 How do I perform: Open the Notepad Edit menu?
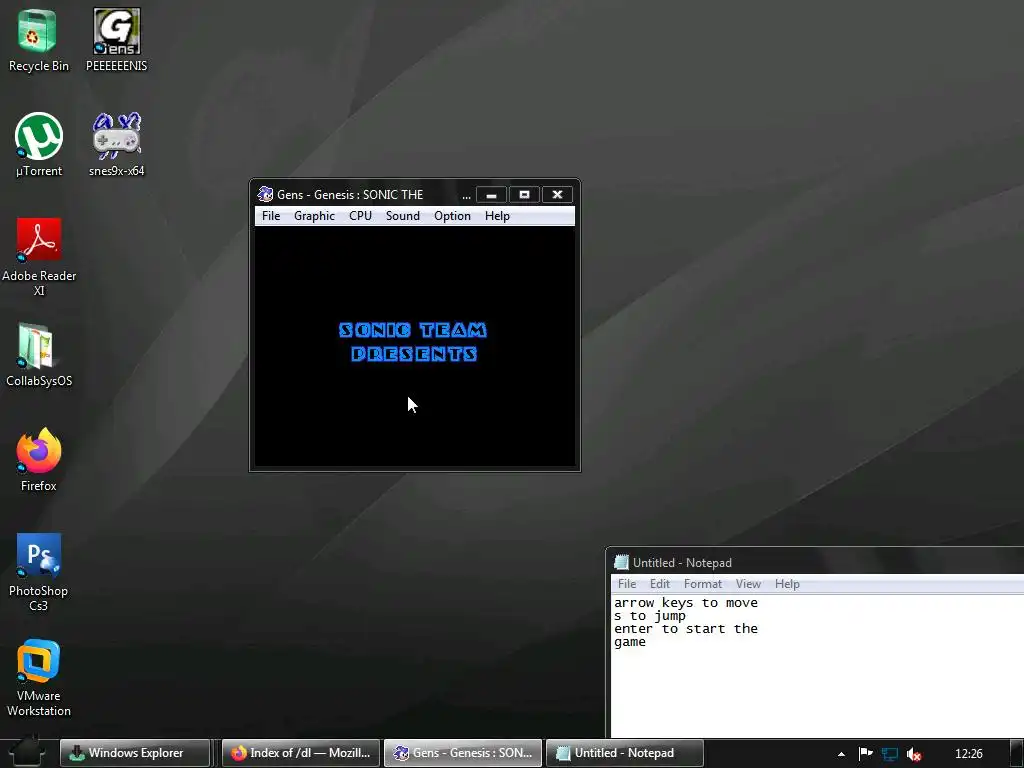tap(660, 584)
